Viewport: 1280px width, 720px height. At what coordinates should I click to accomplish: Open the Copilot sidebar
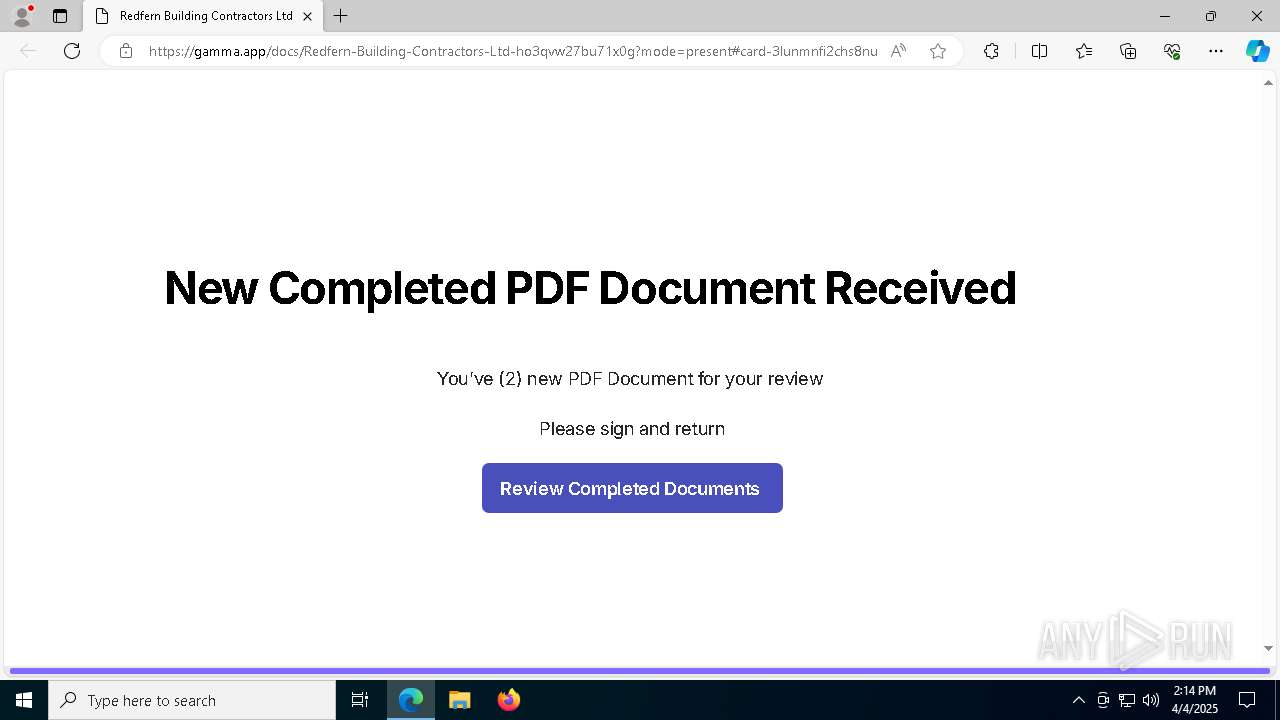pos(1257,51)
